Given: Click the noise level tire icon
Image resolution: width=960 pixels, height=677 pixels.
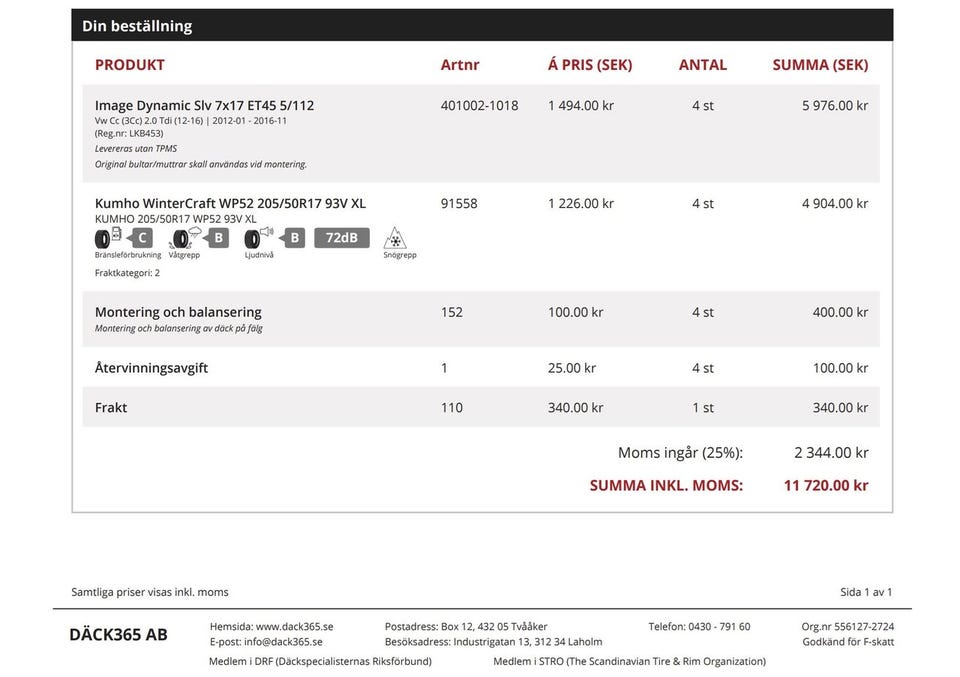Looking at the screenshot, I should (258, 238).
